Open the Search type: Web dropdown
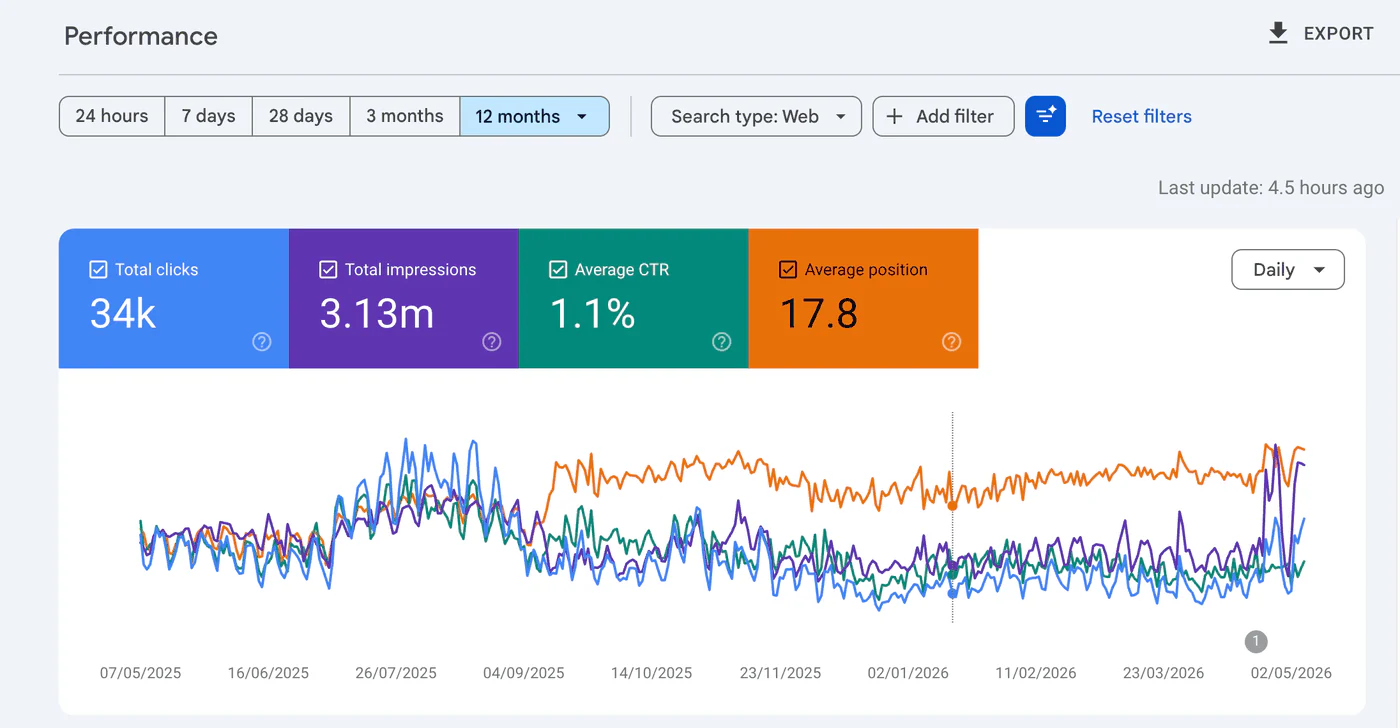The image size is (1400, 728). [756, 116]
